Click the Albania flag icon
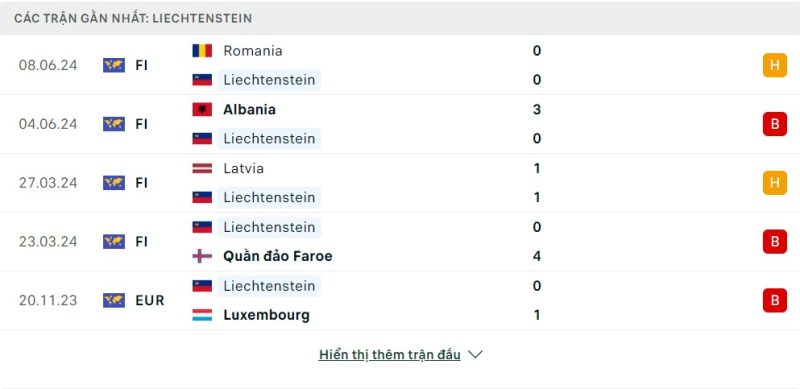Screen dimensions: 800x389 tap(202, 109)
